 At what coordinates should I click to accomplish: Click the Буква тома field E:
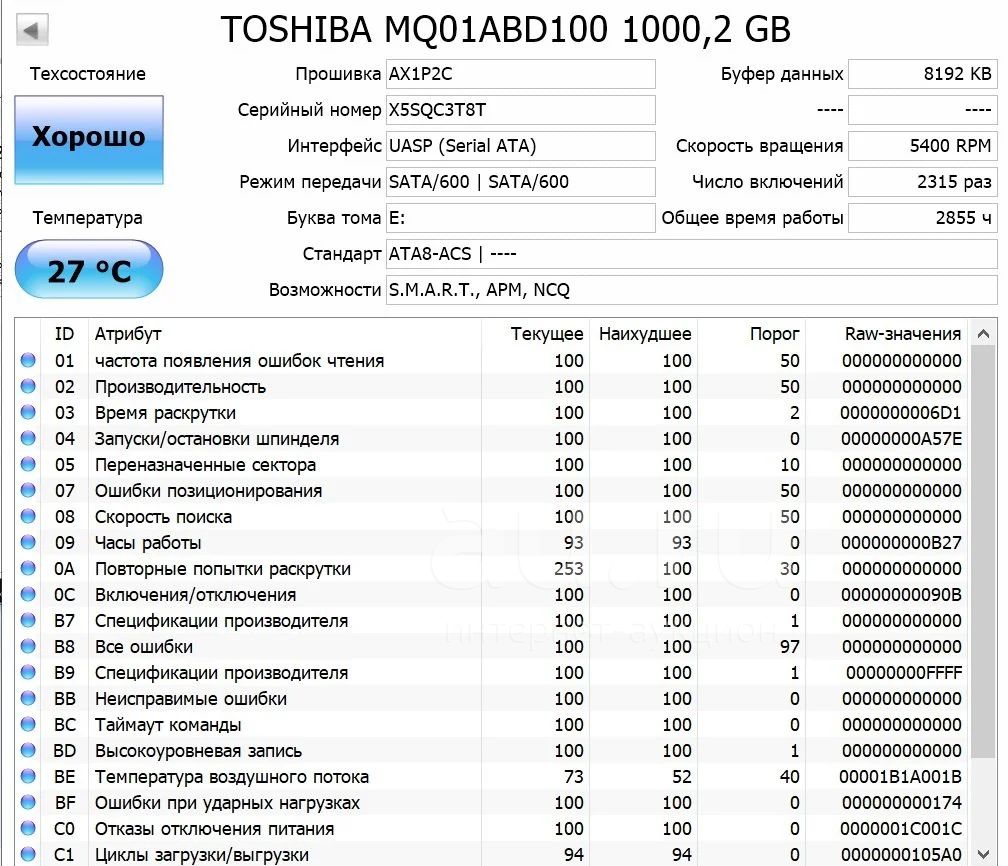pos(520,218)
